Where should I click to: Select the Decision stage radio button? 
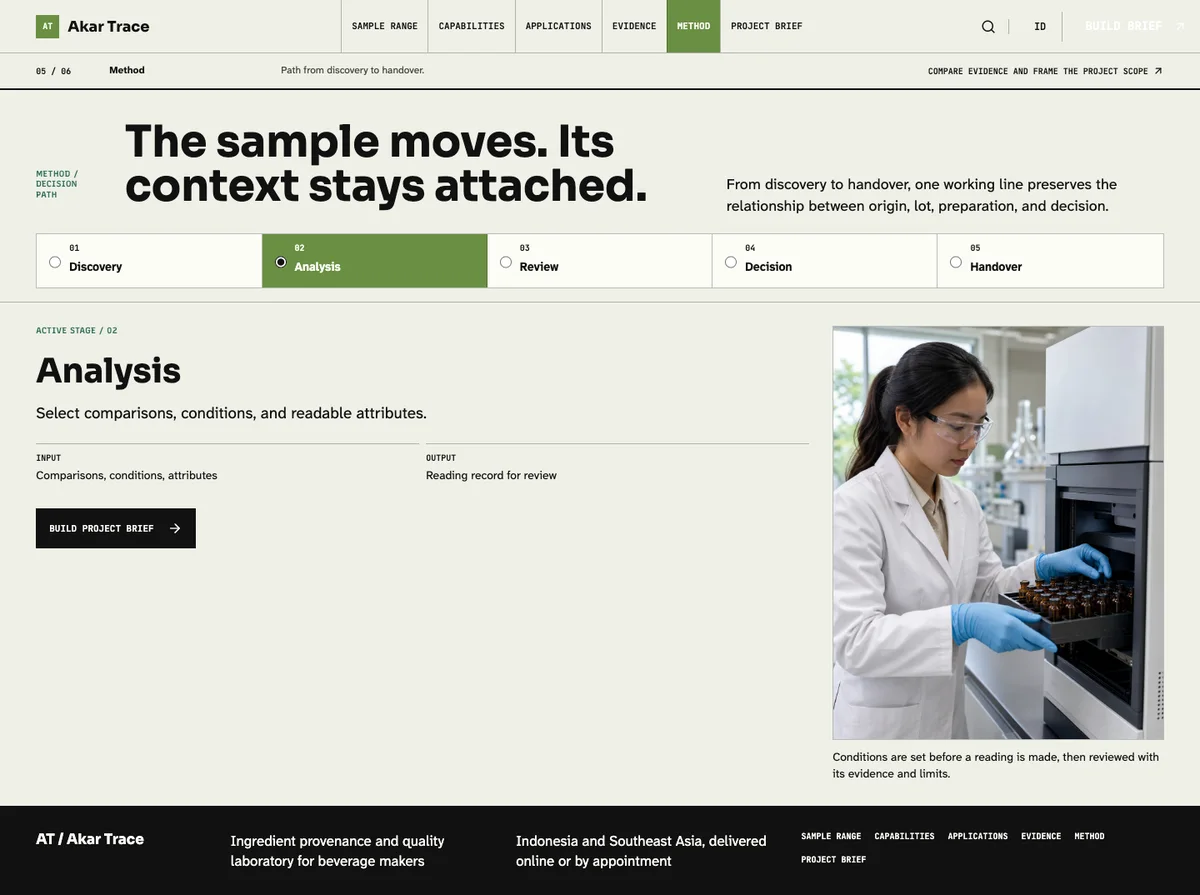tap(731, 262)
